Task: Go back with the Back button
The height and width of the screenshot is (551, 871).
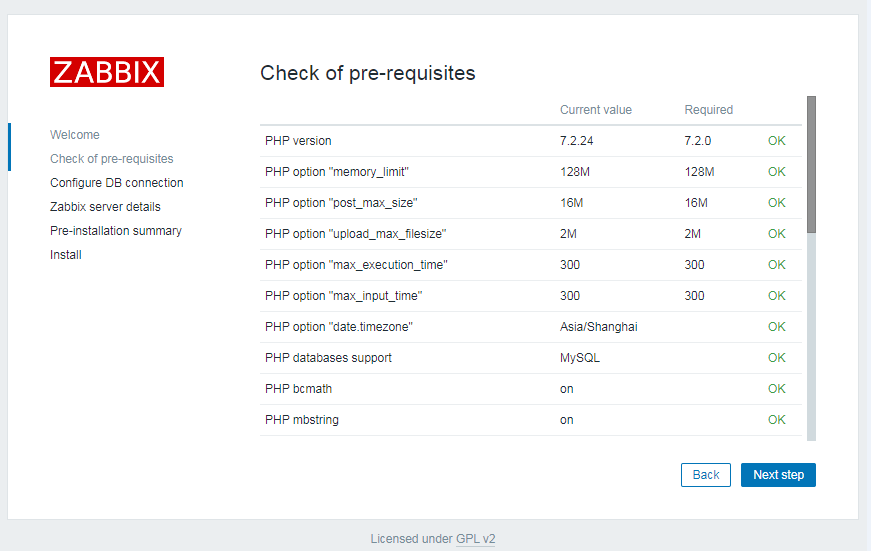Action: 705,475
